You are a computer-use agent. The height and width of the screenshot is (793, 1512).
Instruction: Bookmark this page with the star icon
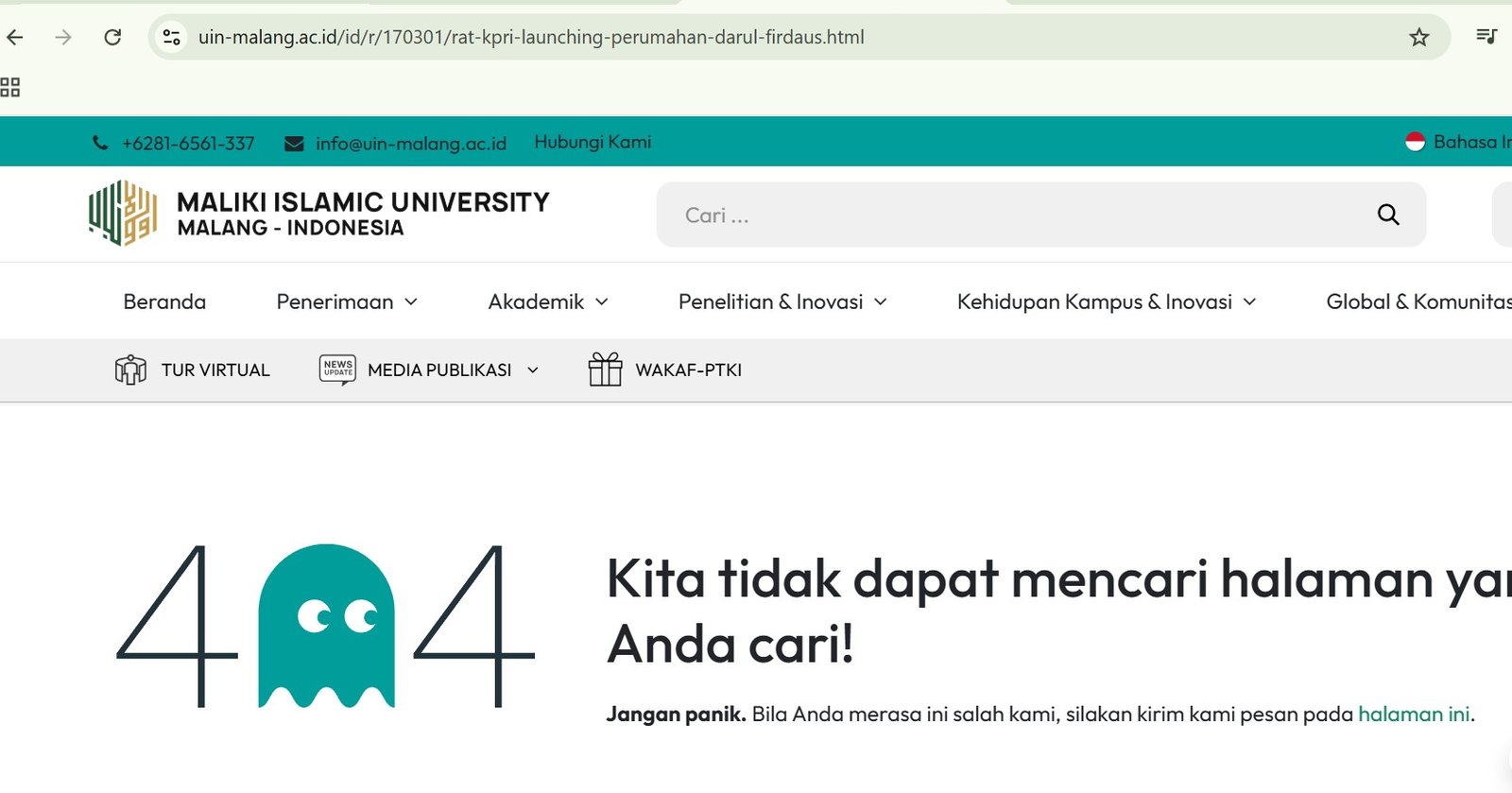pos(1418,37)
